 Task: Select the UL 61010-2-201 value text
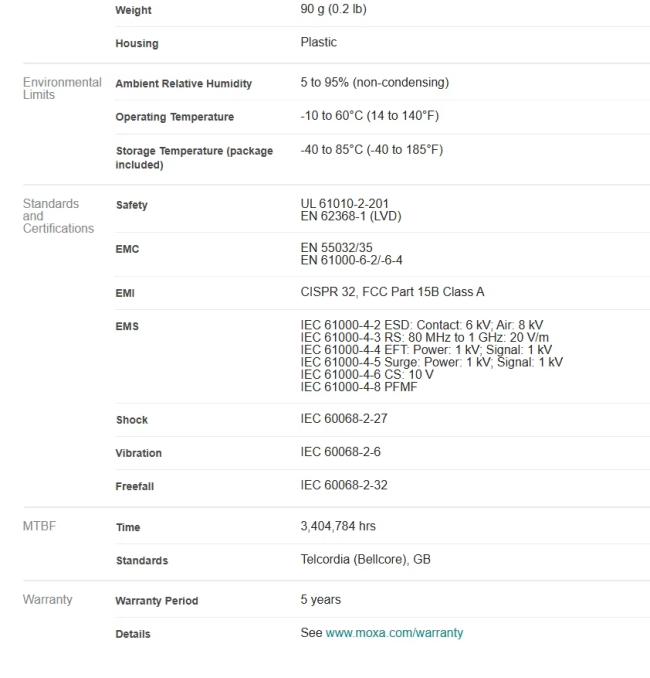pyautogui.click(x=344, y=204)
